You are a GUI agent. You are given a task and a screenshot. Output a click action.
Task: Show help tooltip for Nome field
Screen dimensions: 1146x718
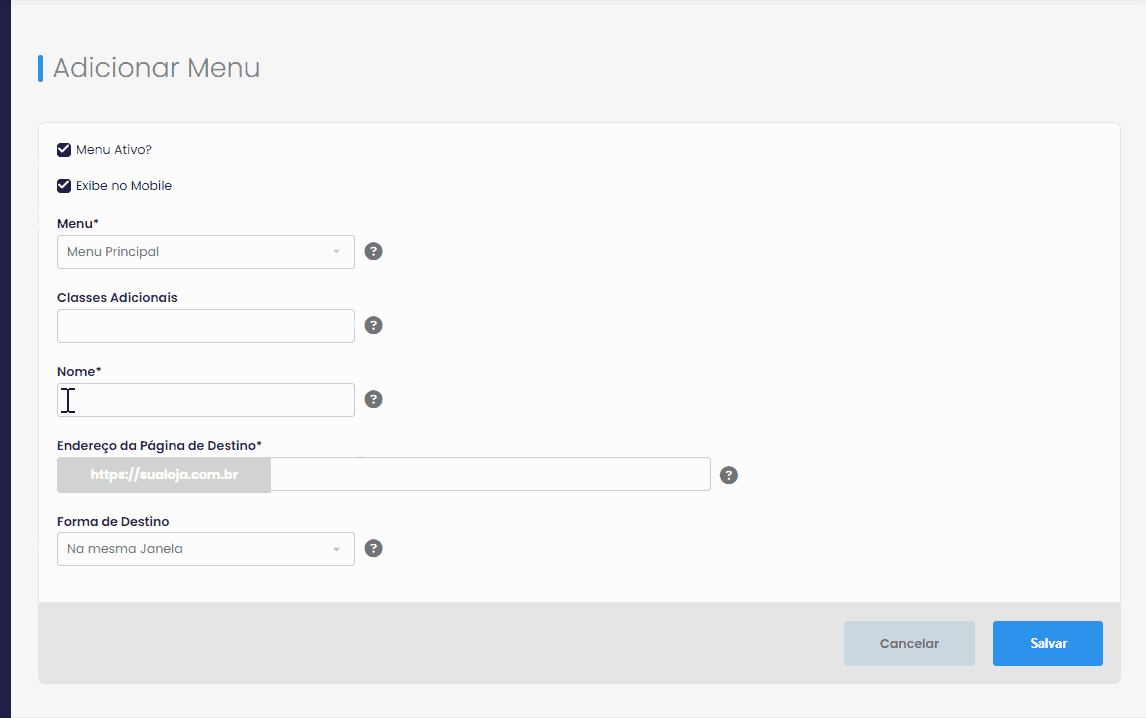[x=373, y=399]
